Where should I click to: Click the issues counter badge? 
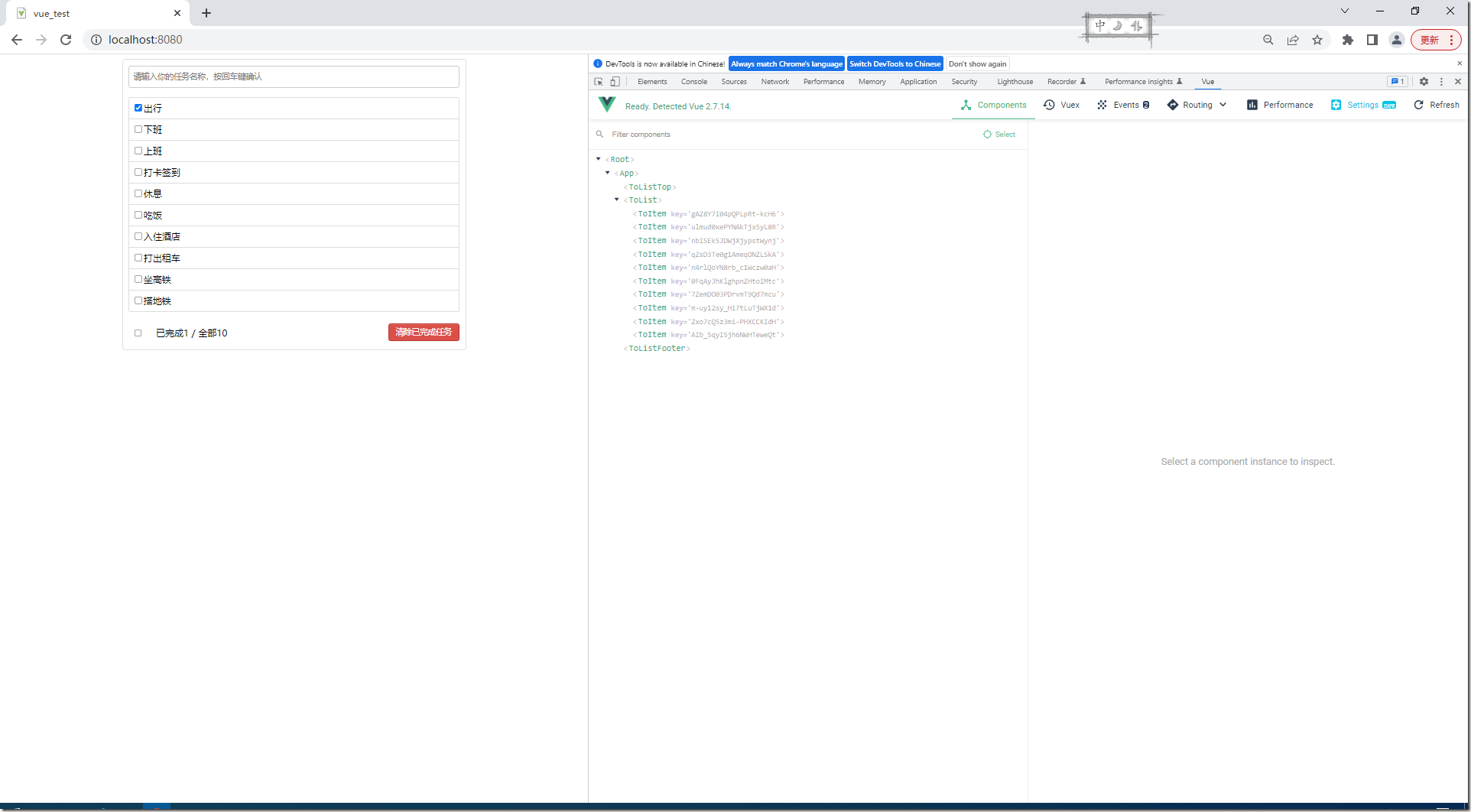(1398, 82)
